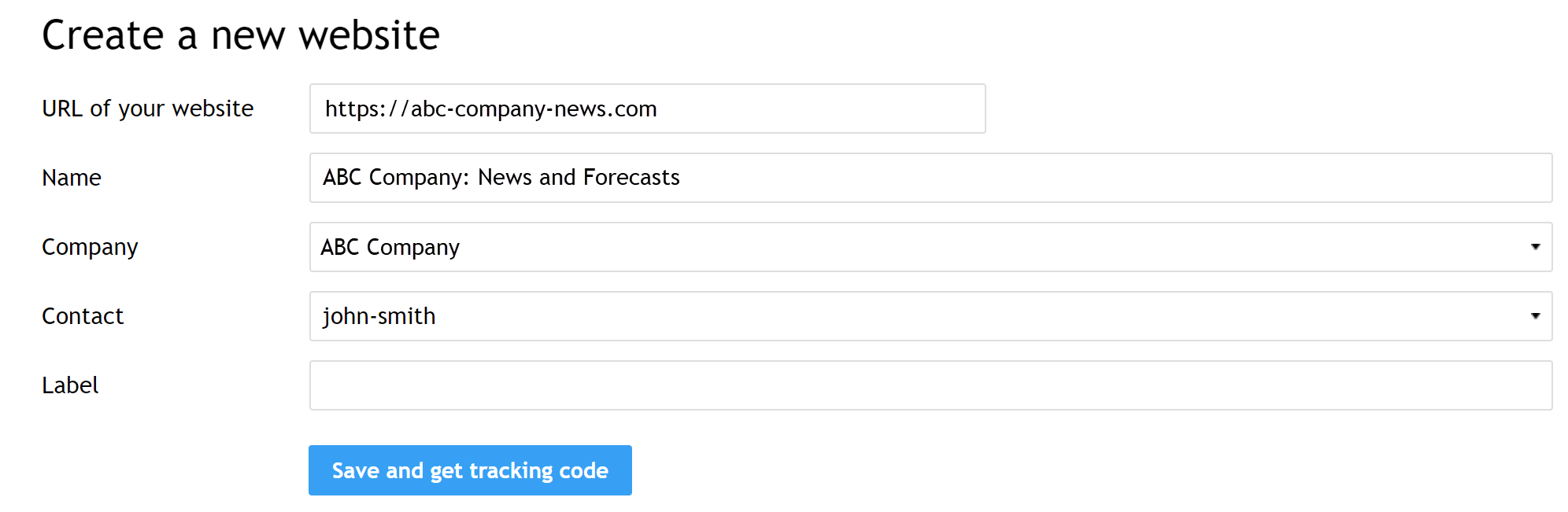The width and height of the screenshot is (1568, 512).
Task: Click the URL field showing abc-company-news.com
Action: pos(645,109)
